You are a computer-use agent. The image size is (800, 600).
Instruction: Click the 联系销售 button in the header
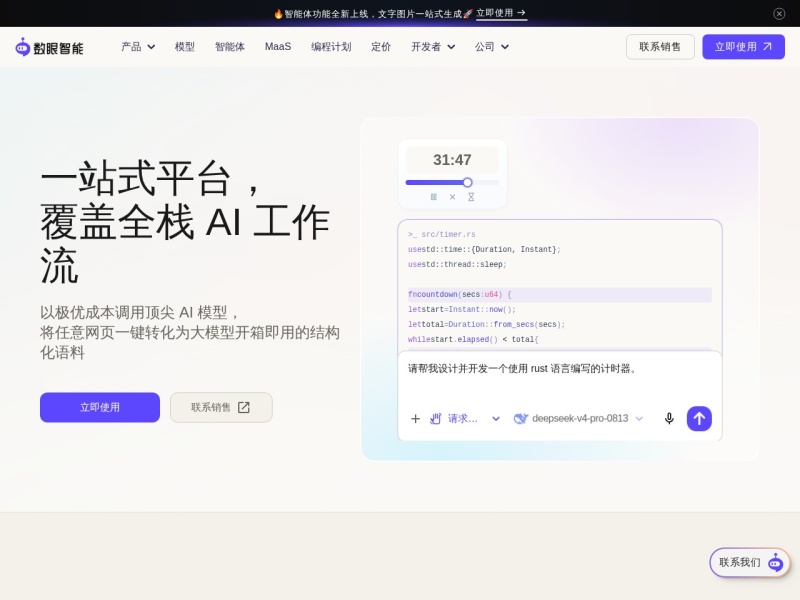point(660,47)
